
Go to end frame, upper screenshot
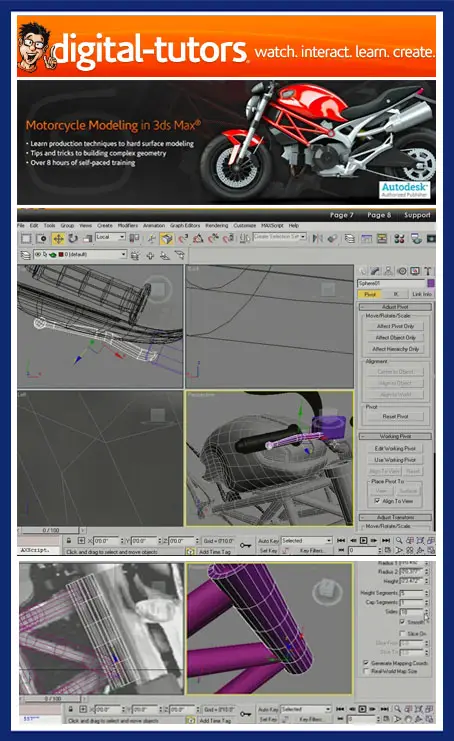[x=385, y=540]
